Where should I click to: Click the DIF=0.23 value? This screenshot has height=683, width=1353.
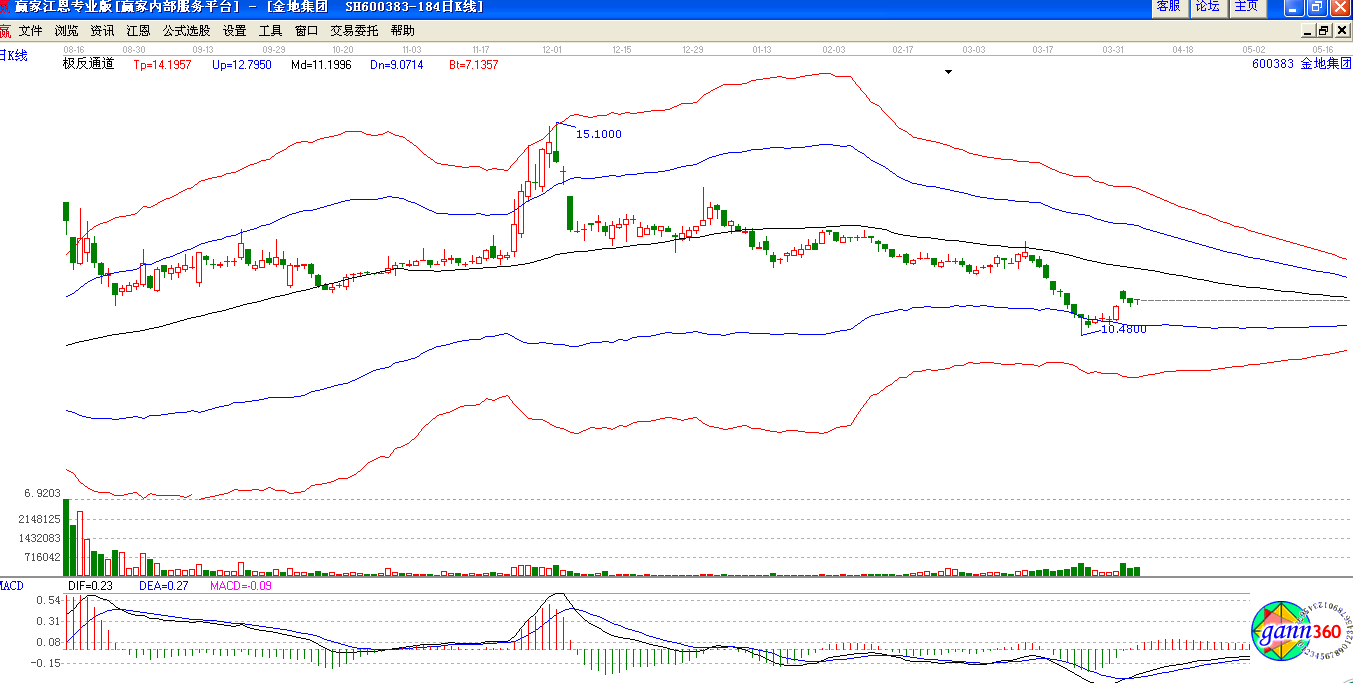tap(90, 585)
